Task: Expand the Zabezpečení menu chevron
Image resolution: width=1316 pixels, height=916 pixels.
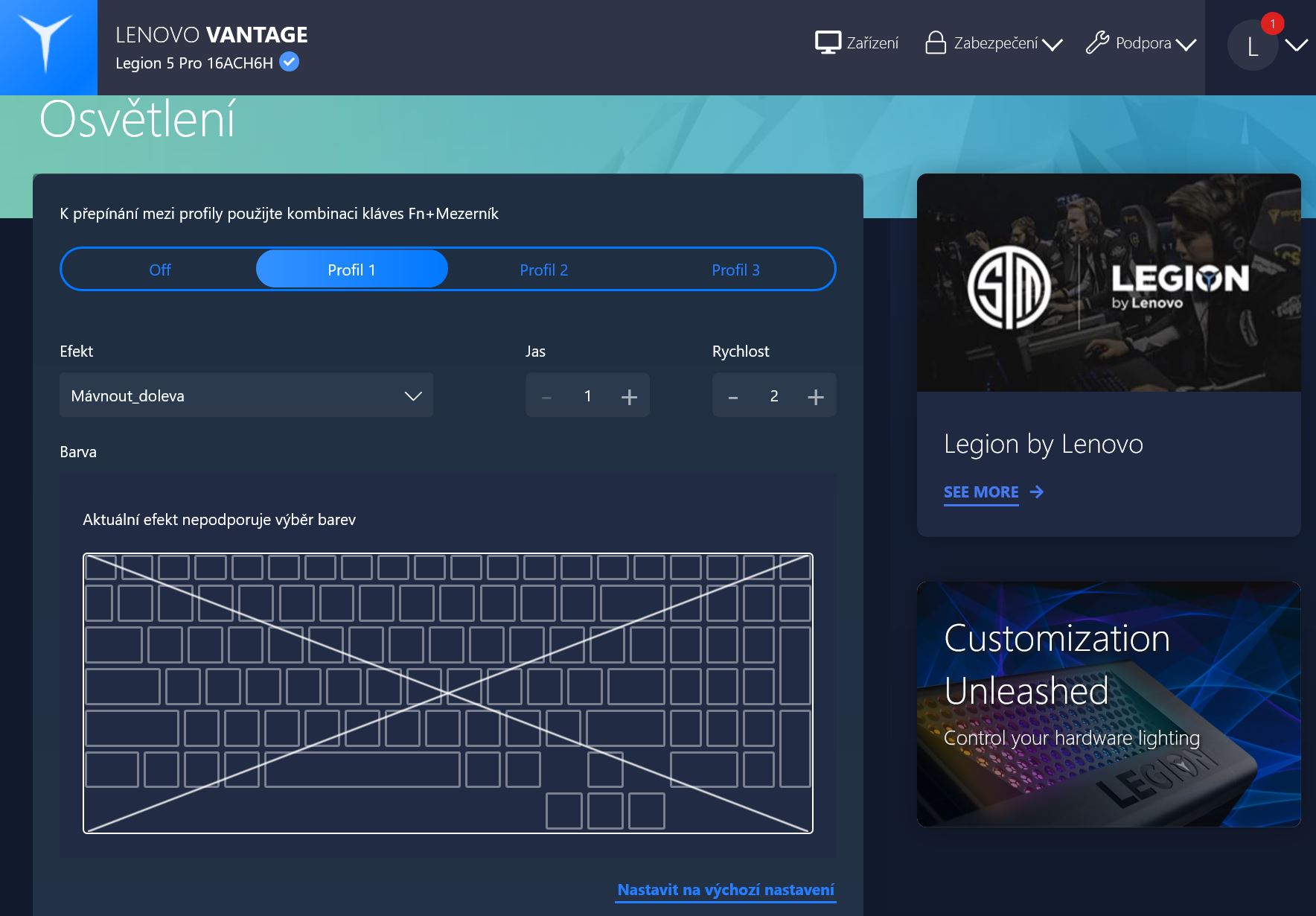Action: (1053, 45)
